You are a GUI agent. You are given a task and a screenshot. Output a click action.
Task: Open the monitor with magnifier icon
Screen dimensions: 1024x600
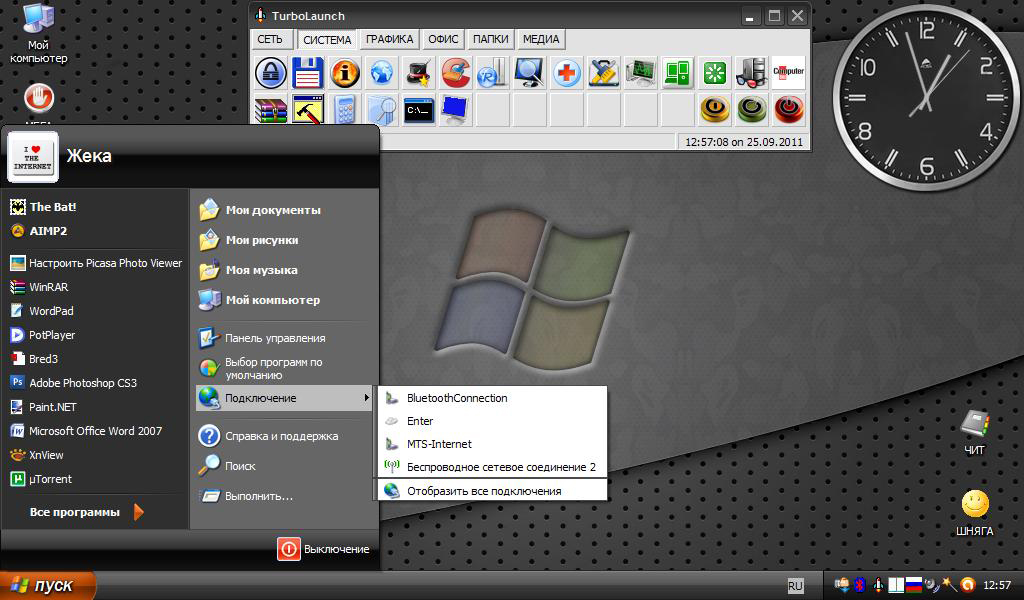530,72
